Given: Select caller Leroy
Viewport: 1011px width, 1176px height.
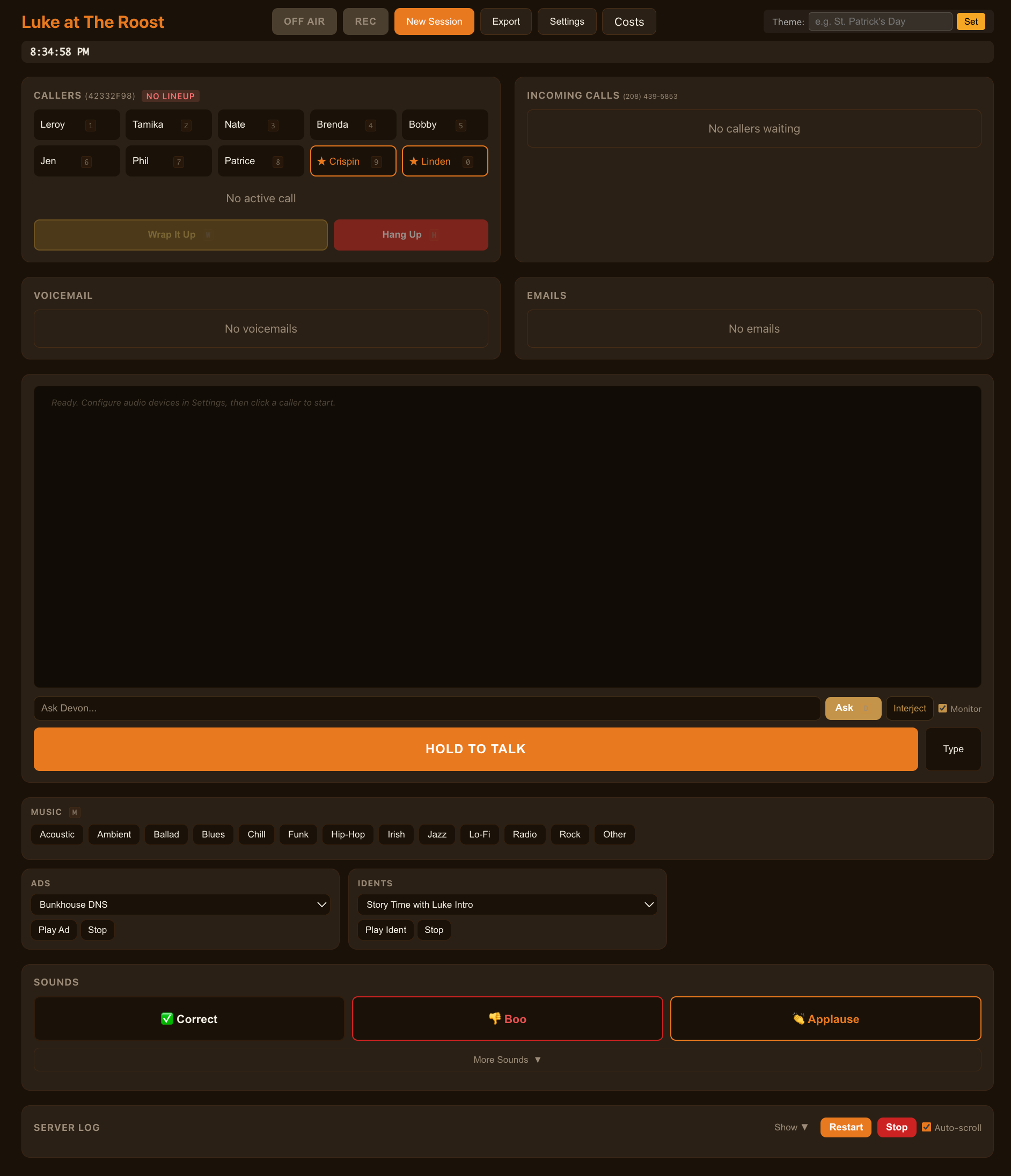Looking at the screenshot, I should [77, 125].
